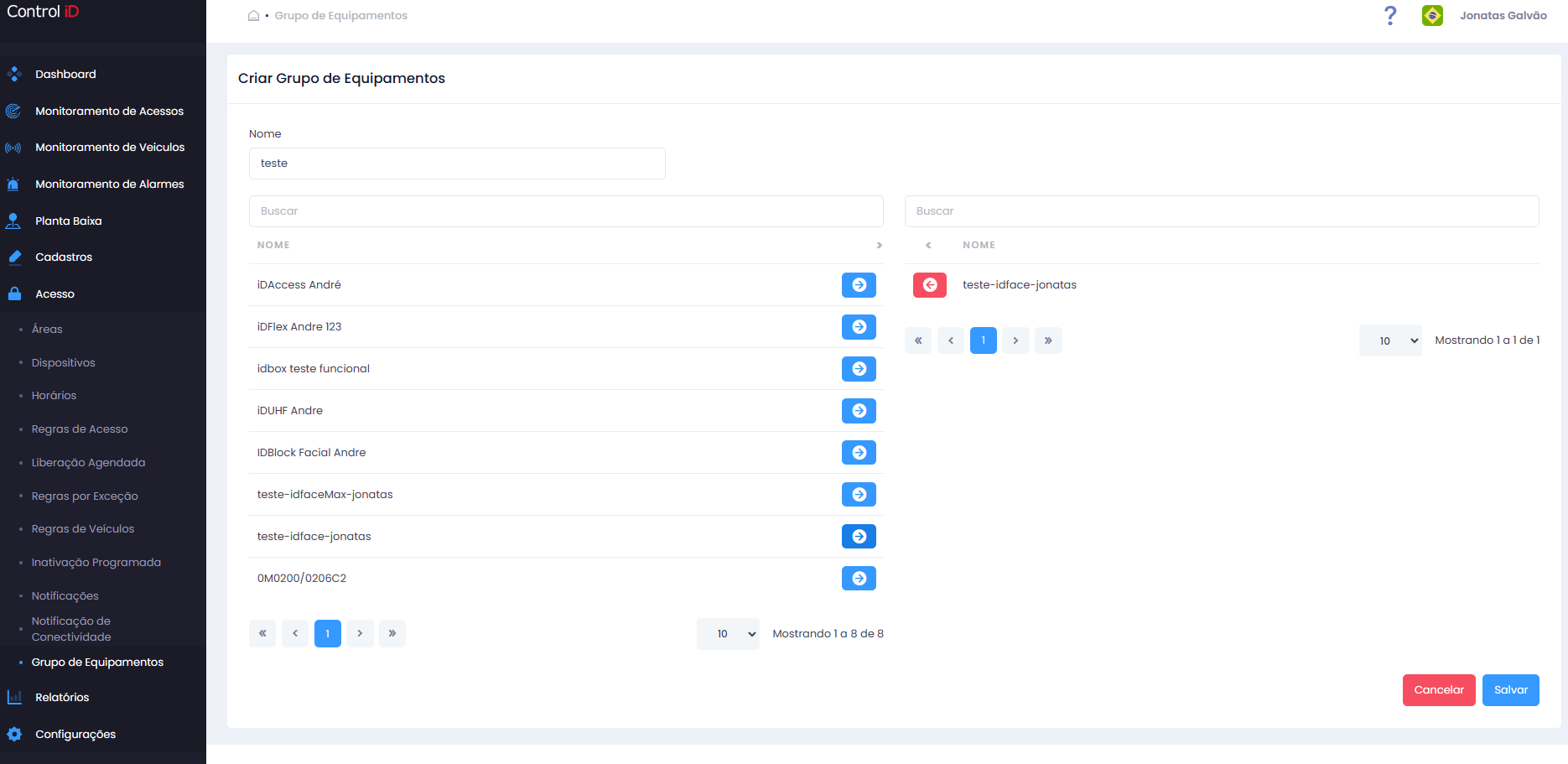Add IDBlock Facial Andre to group
The image size is (1568, 764).
pos(859,453)
